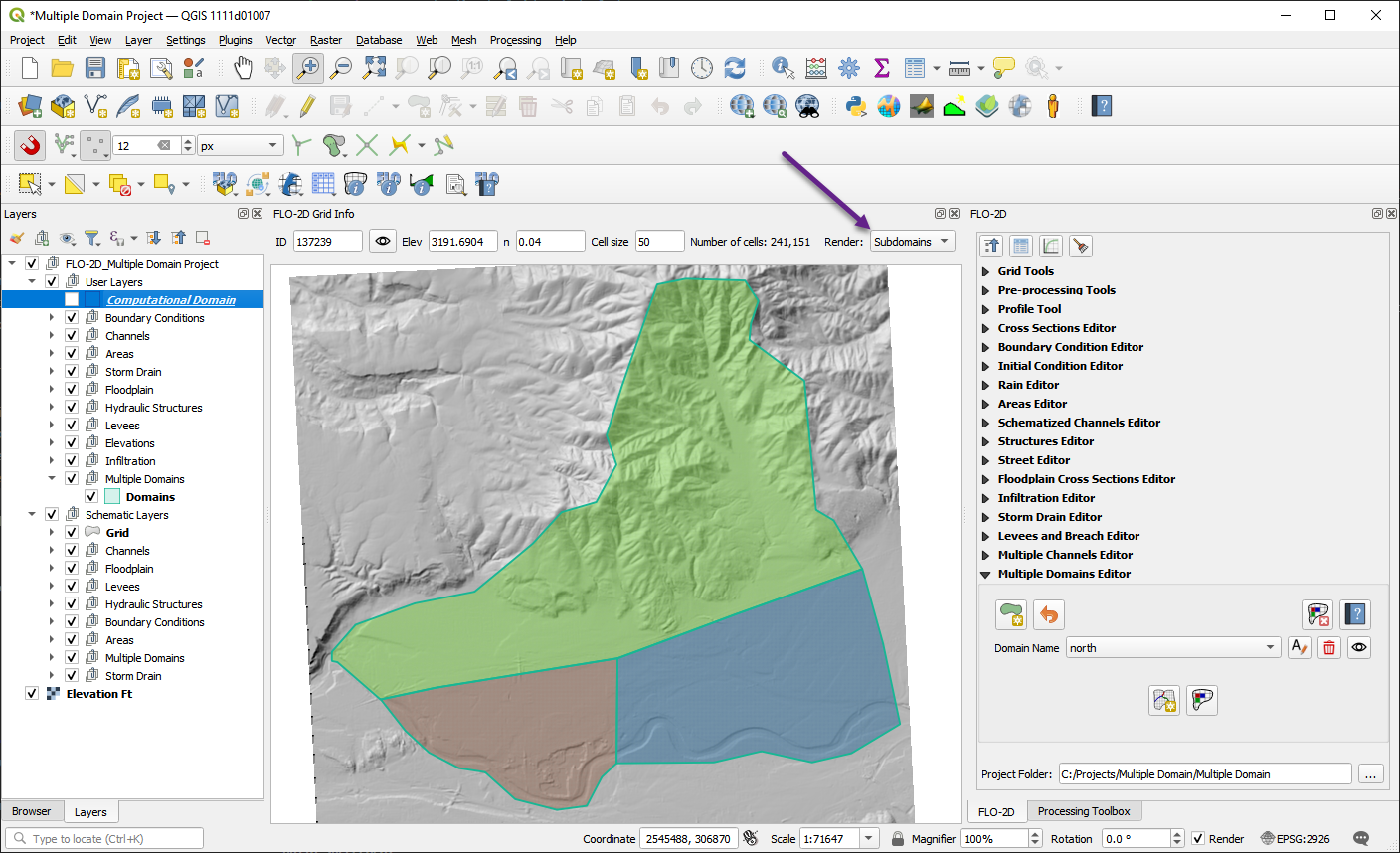Open the Statistical Summary sigma icon
This screenshot has height=853, width=1400.
881,68
